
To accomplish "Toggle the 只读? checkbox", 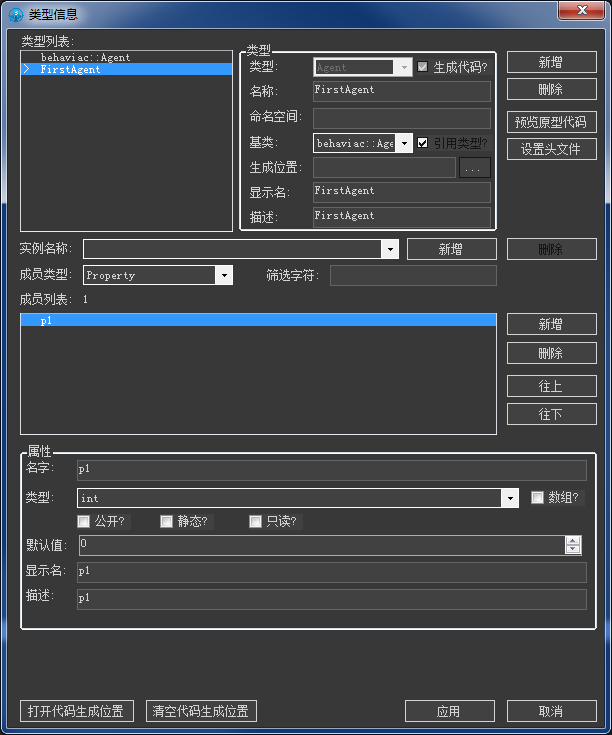I will coord(255,521).
